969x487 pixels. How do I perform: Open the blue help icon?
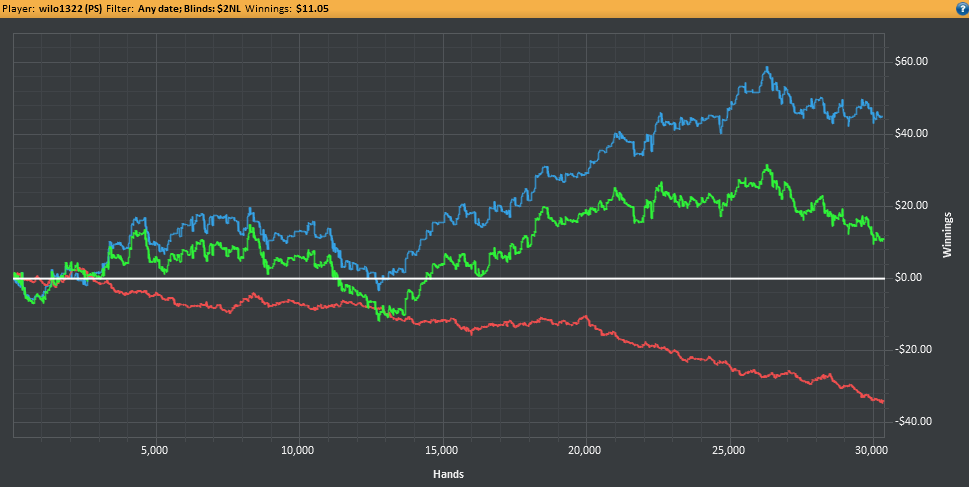point(962,9)
